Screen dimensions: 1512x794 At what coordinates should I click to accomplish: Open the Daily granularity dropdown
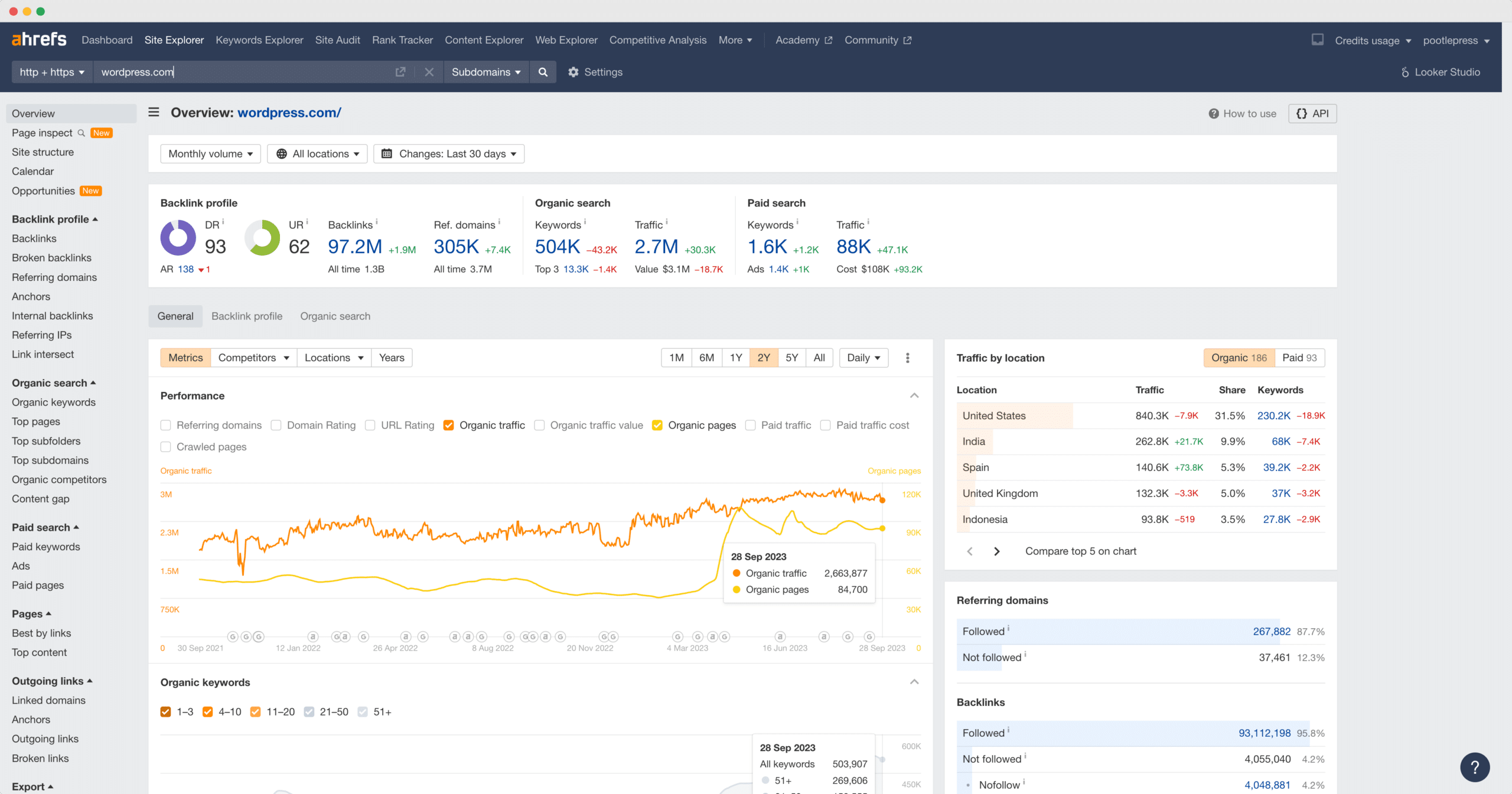(863, 358)
